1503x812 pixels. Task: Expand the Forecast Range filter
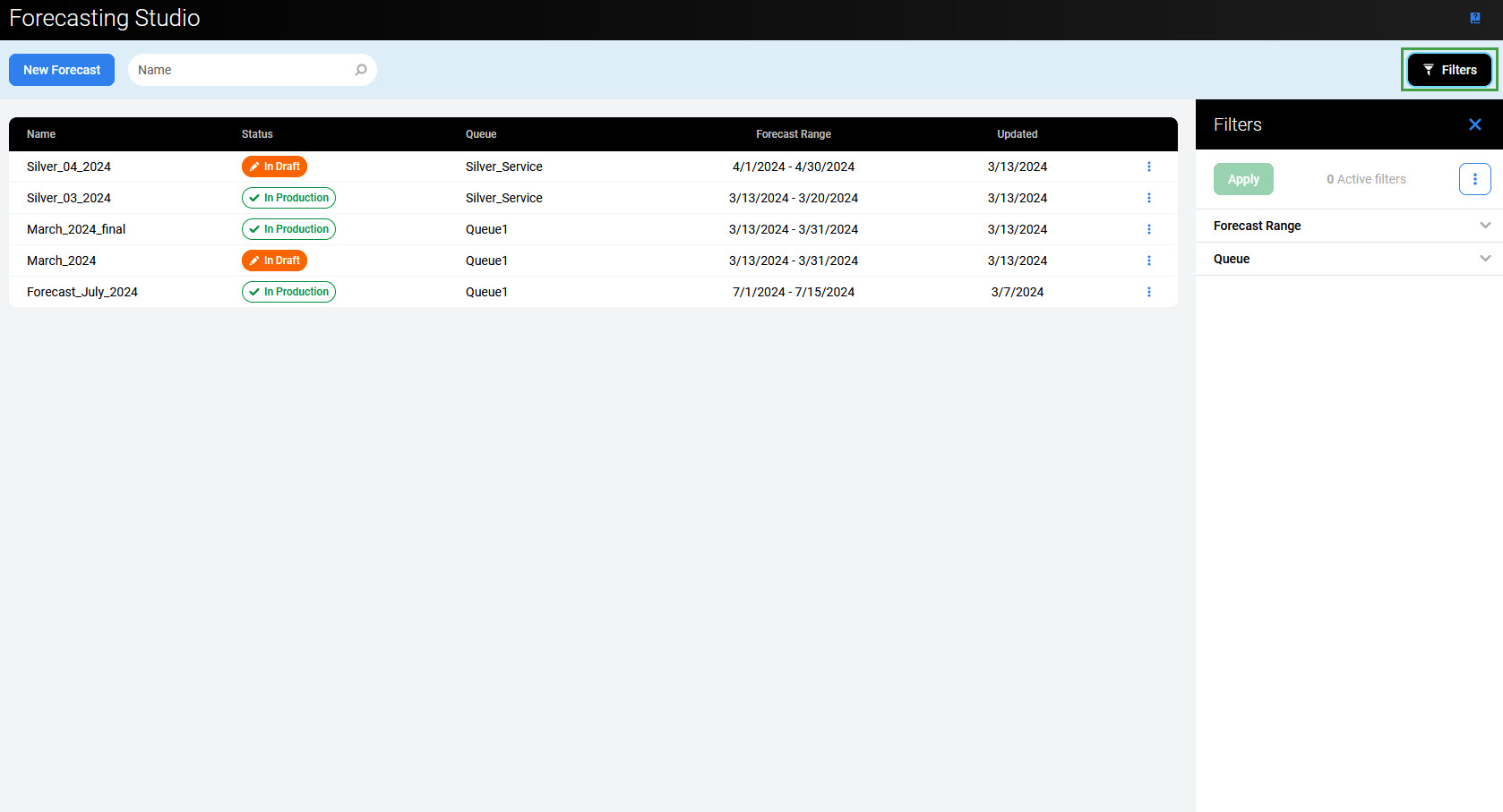coord(1348,226)
